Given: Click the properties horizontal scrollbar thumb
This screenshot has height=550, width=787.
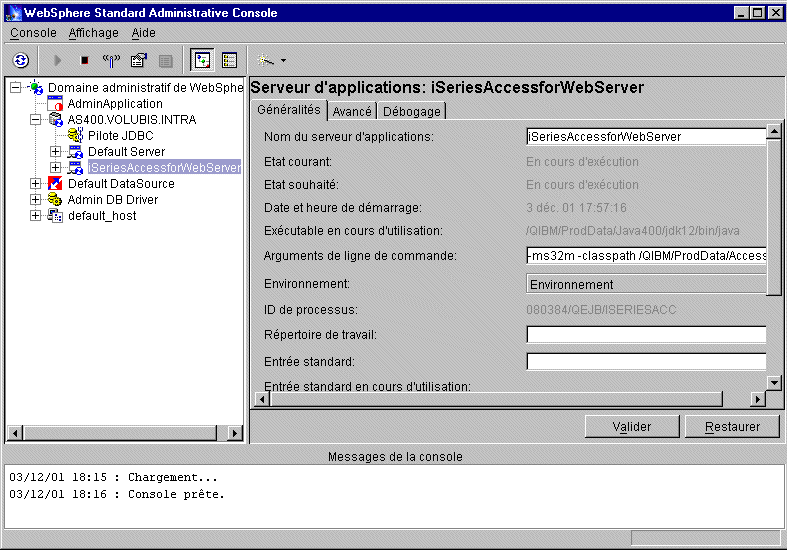Looking at the screenshot, I should coord(496,399).
